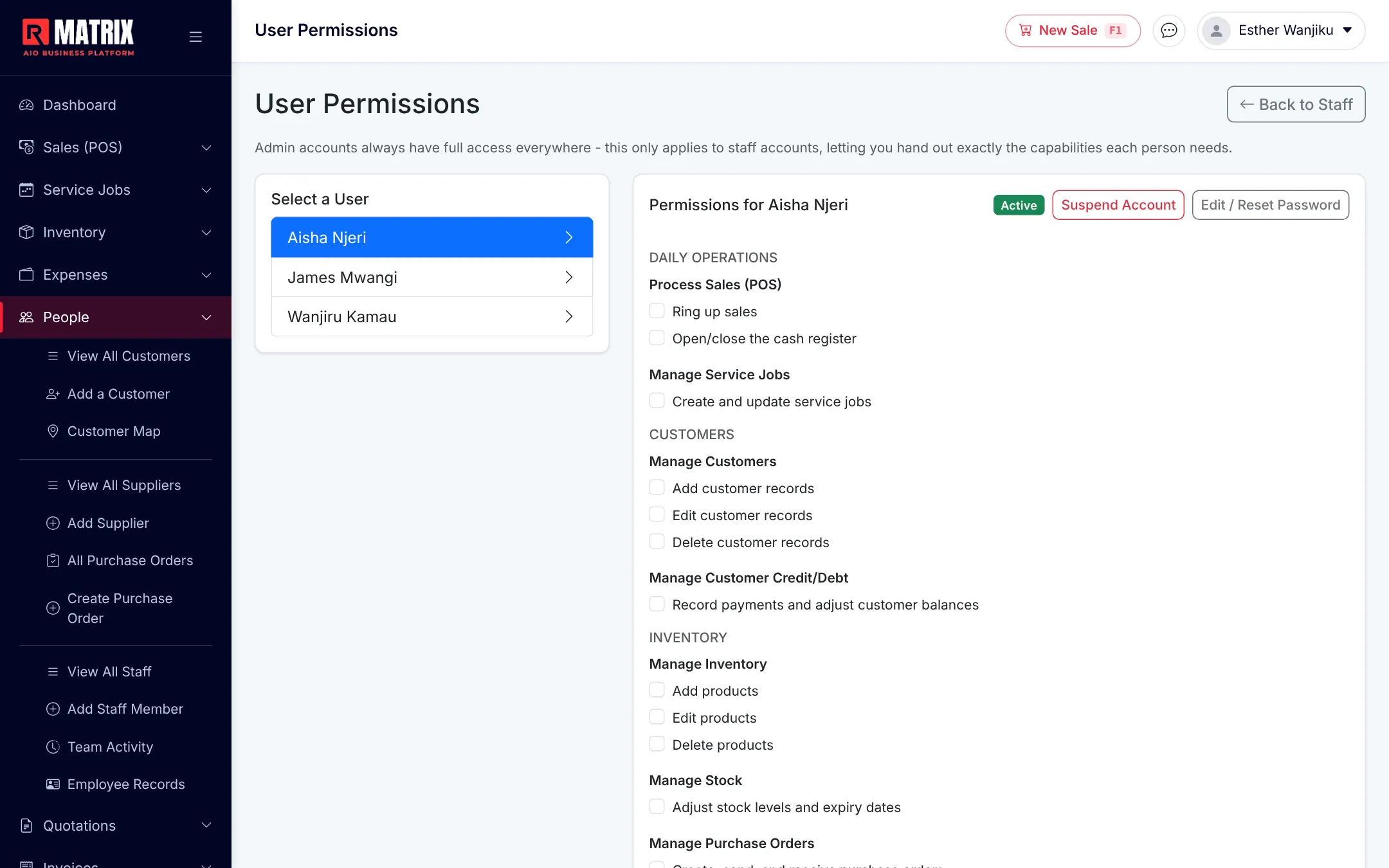
Task: Check Create and update service jobs
Action: 657,401
